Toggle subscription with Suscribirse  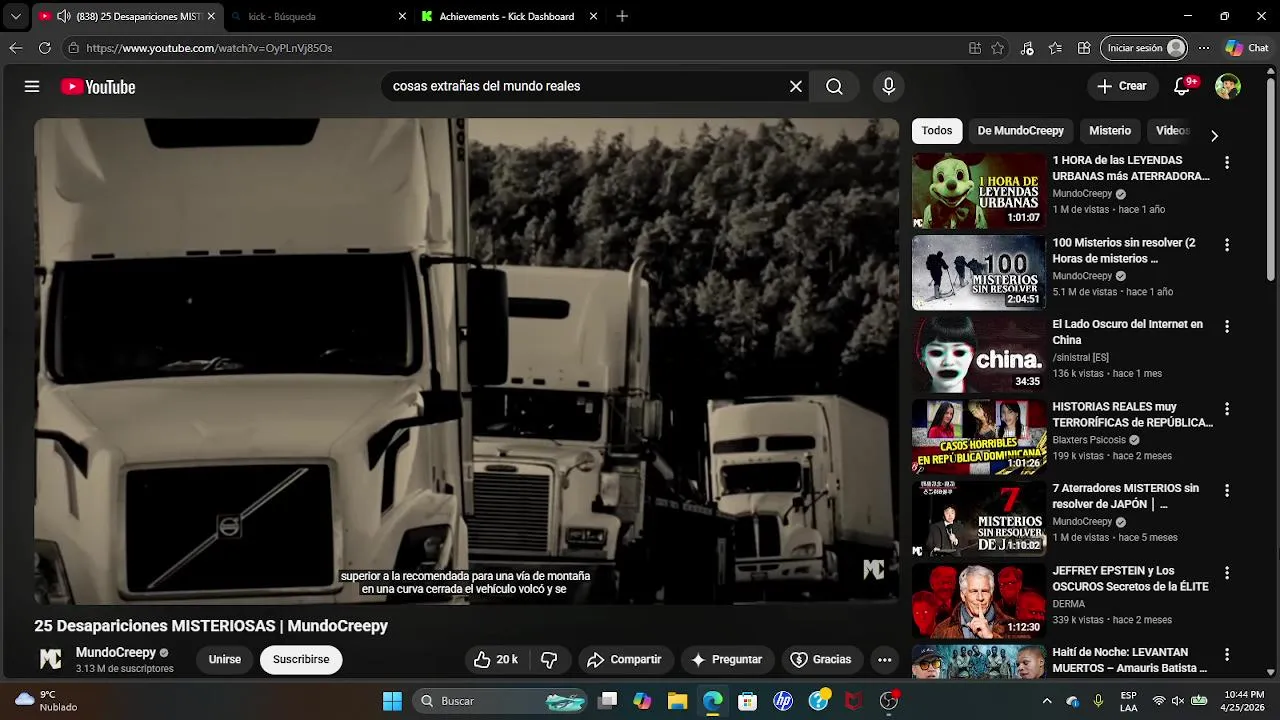click(301, 660)
